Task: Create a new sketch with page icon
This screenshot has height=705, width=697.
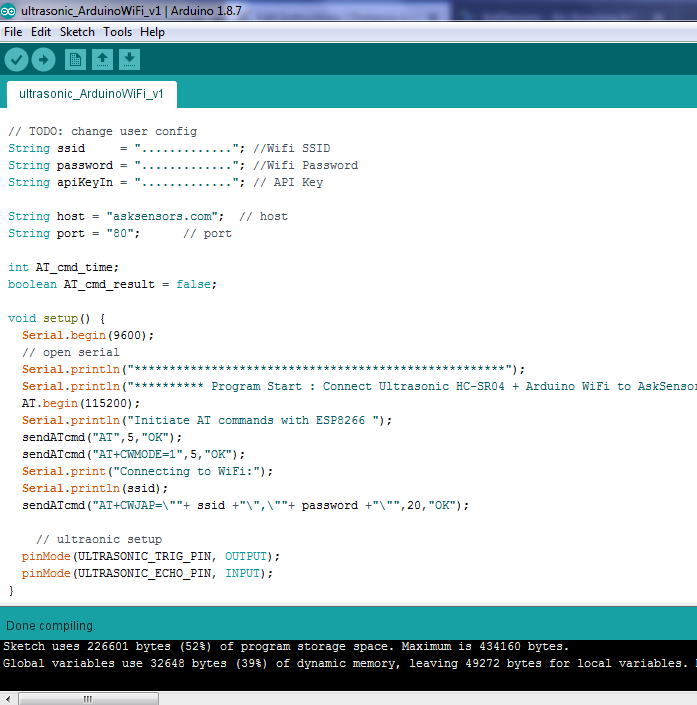Action: [75, 59]
